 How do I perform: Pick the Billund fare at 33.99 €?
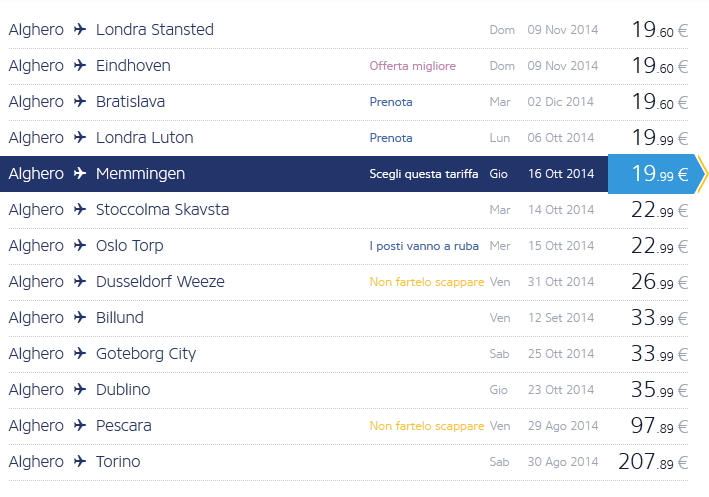[x=659, y=318]
